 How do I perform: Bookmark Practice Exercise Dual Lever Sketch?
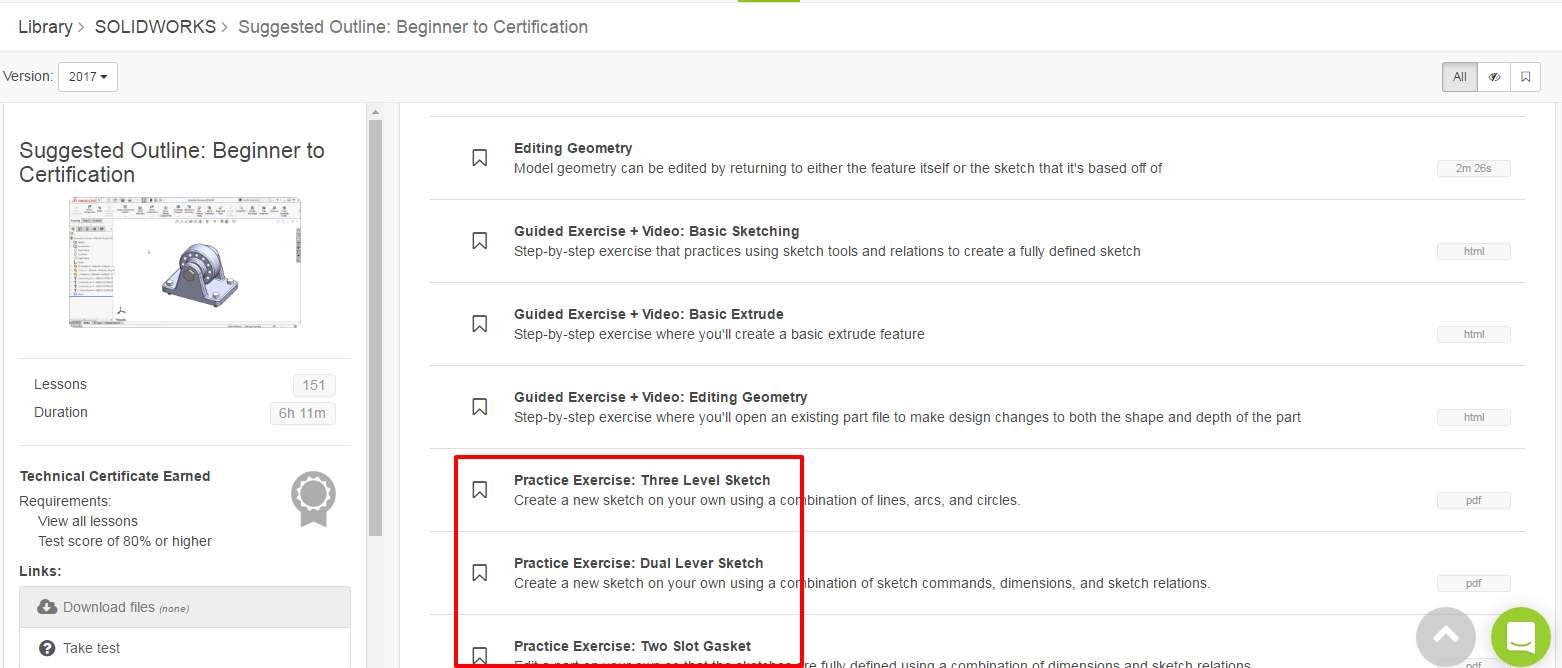[x=480, y=573]
